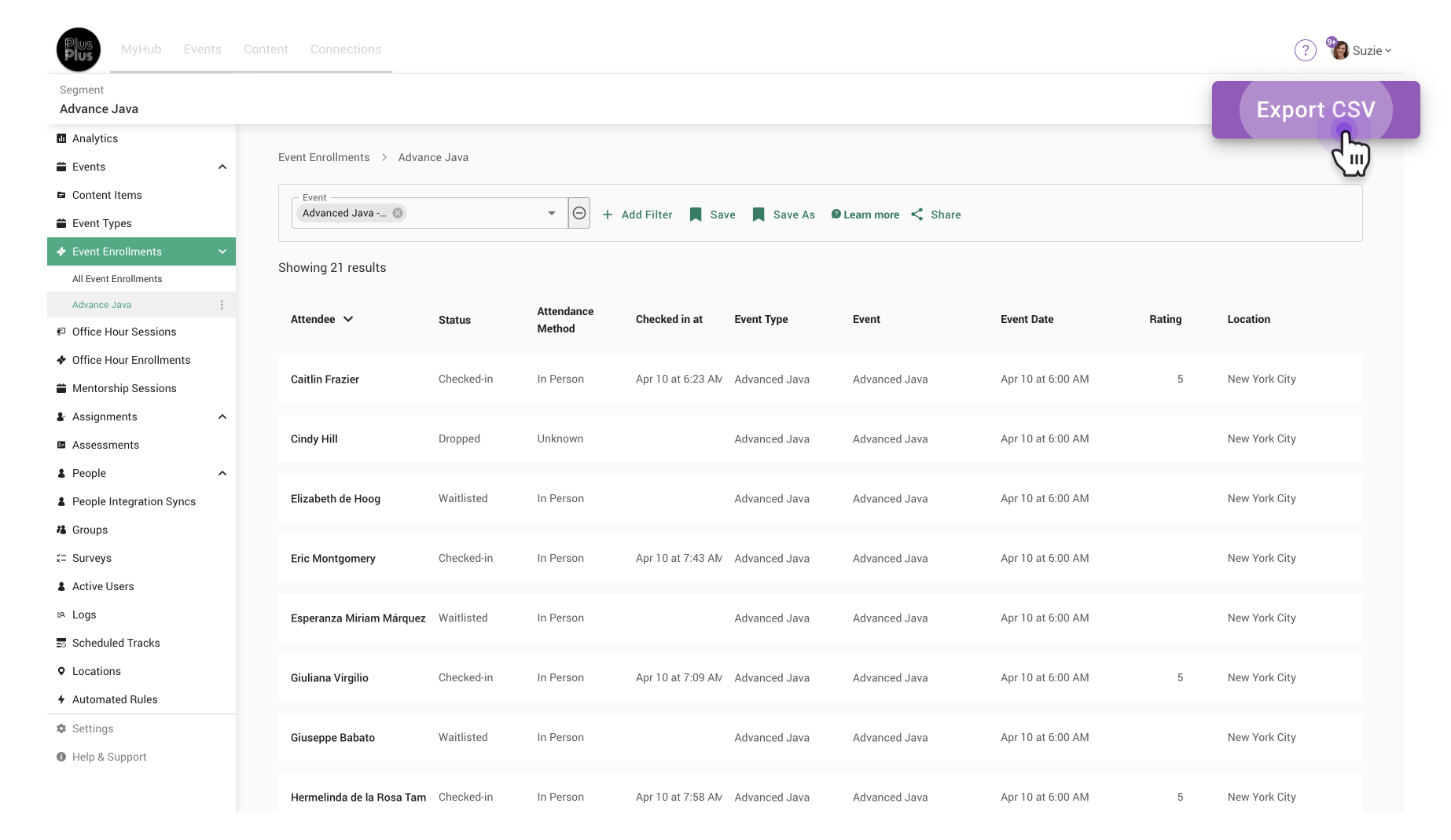
Task: Click the Save filter button
Action: (x=712, y=215)
